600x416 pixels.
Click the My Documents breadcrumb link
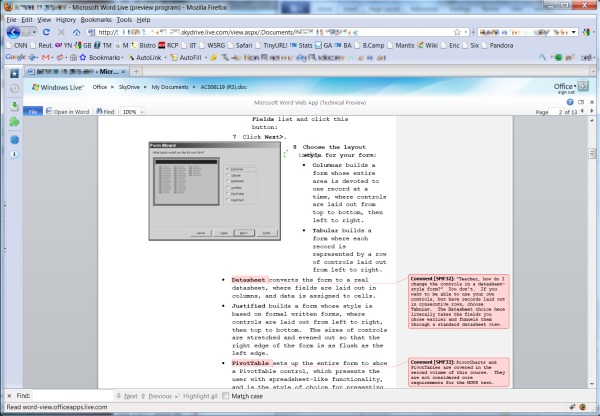(x=170, y=87)
